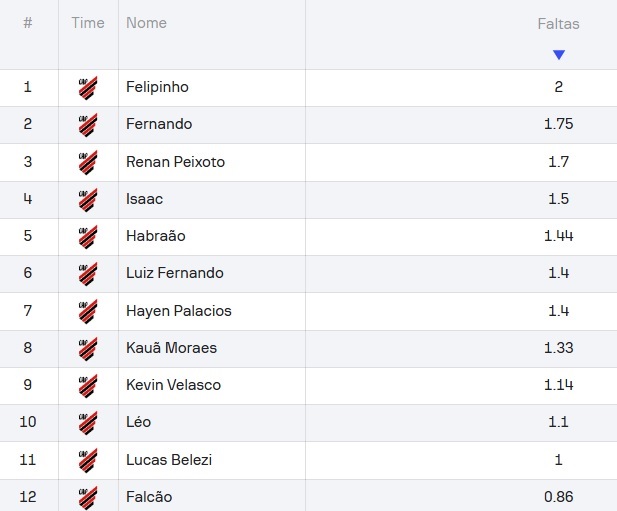Click the club badge in Isaac's row
Screen dimensions: 617x511
pos(88,200)
